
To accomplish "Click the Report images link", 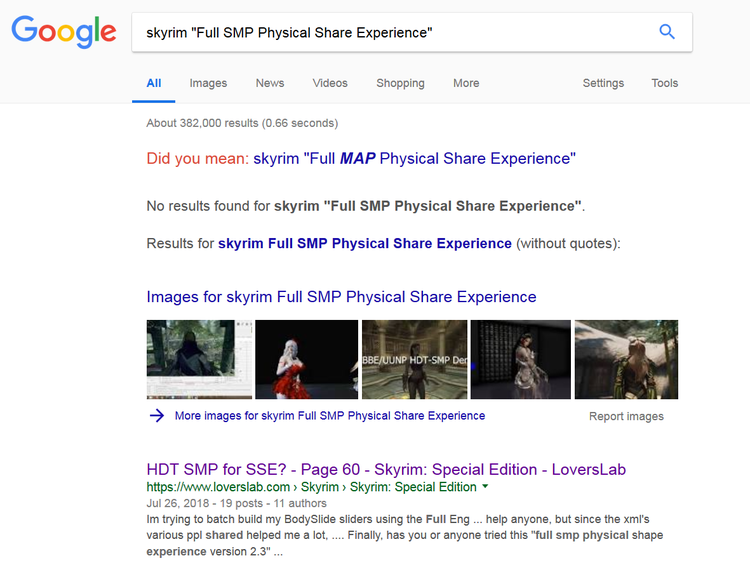I will 626,416.
